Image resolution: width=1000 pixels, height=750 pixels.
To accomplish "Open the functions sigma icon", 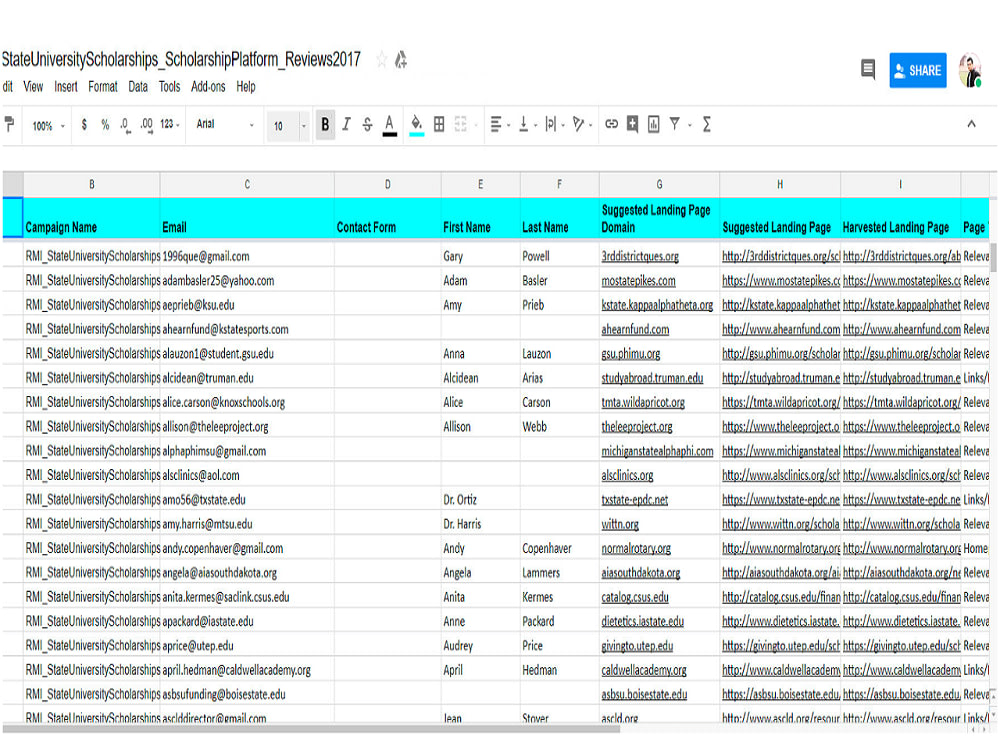I will pyautogui.click(x=707, y=124).
